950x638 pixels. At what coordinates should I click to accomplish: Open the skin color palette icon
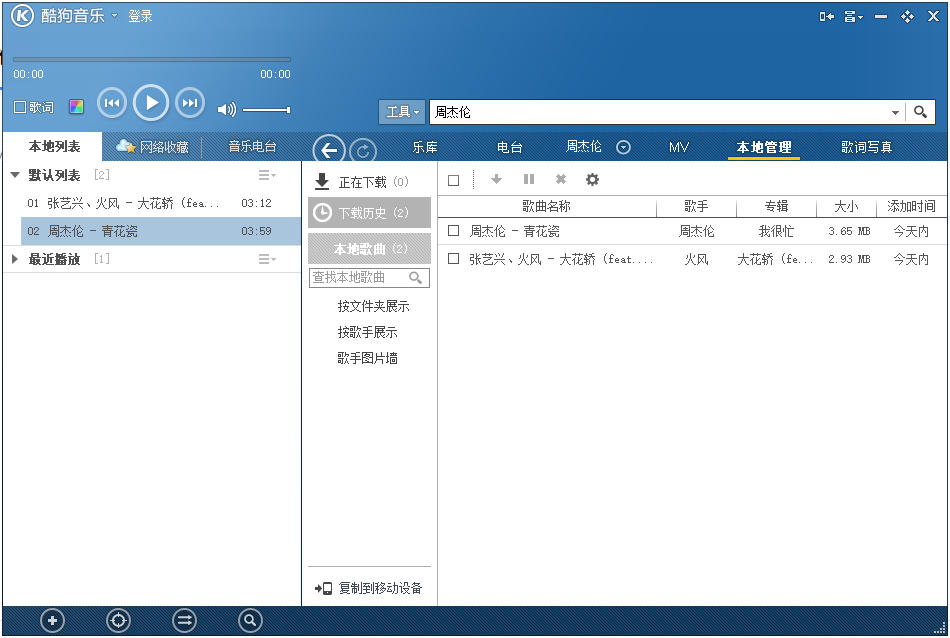tap(76, 107)
